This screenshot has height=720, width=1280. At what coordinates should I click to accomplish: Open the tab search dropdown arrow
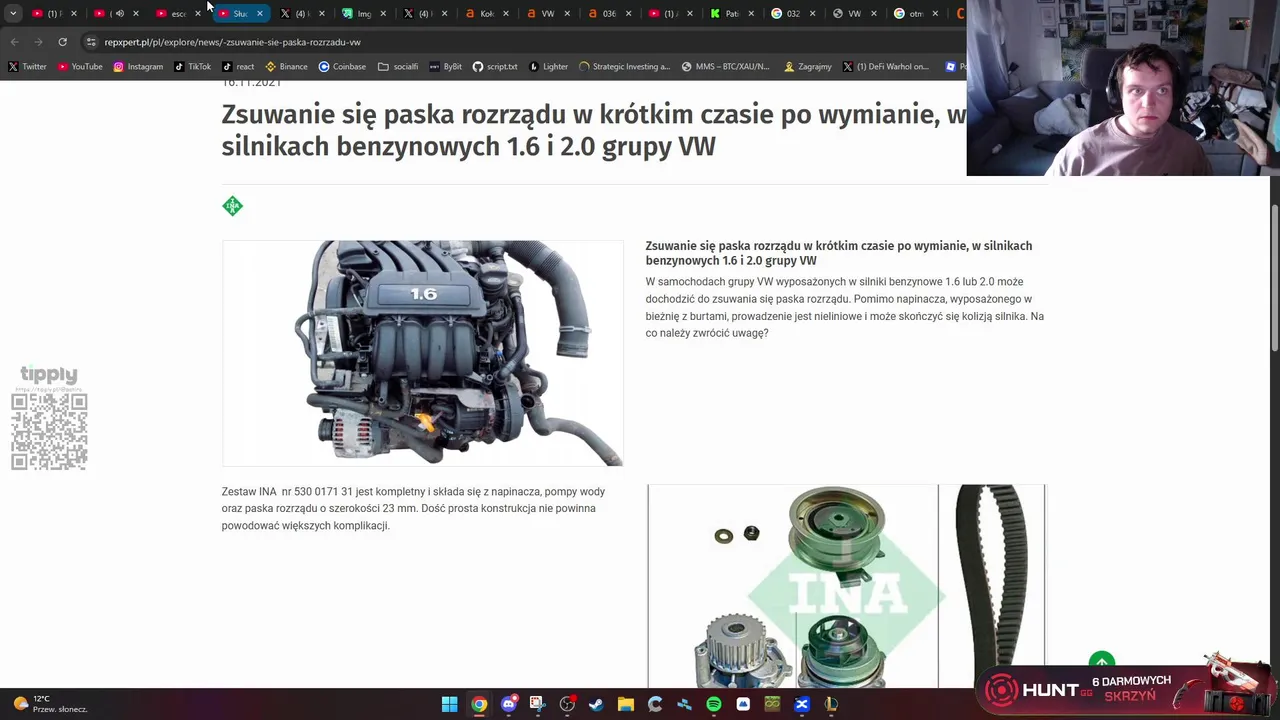[x=13, y=13]
